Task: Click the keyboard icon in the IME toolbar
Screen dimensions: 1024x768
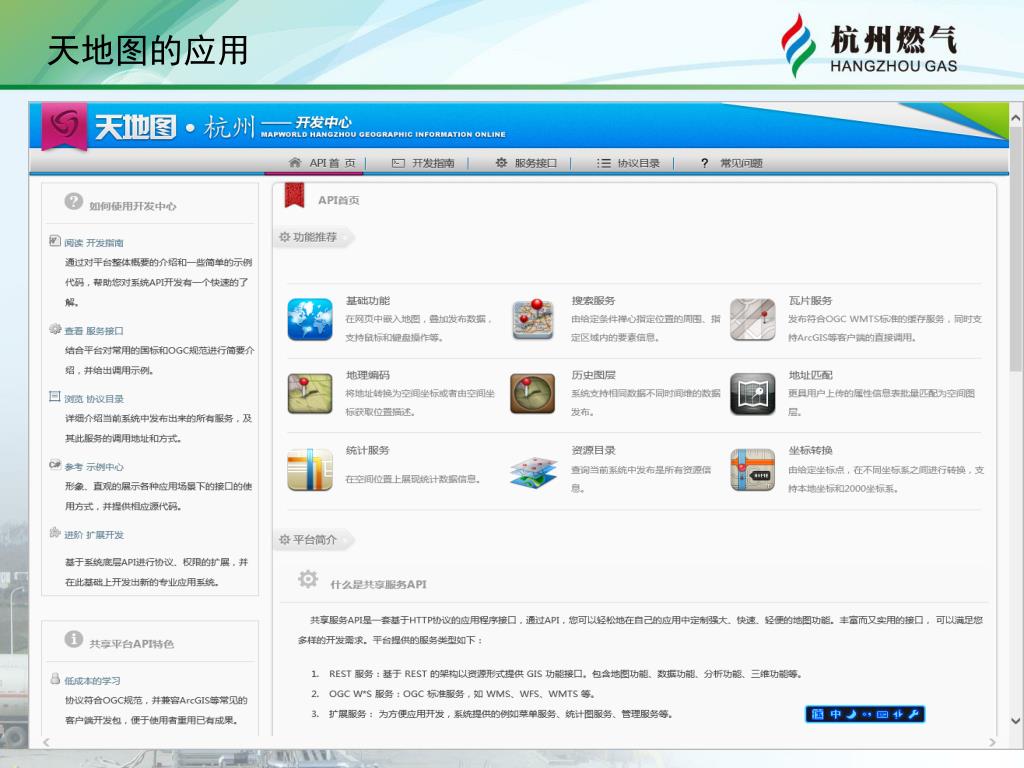Action: click(x=882, y=714)
